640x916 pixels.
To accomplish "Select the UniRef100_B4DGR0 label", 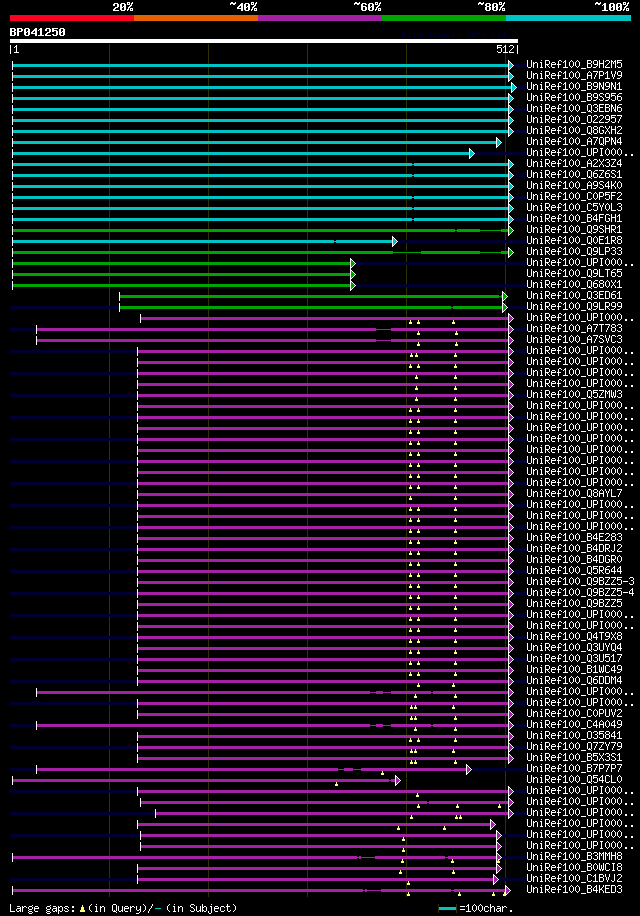I will 574,560.
